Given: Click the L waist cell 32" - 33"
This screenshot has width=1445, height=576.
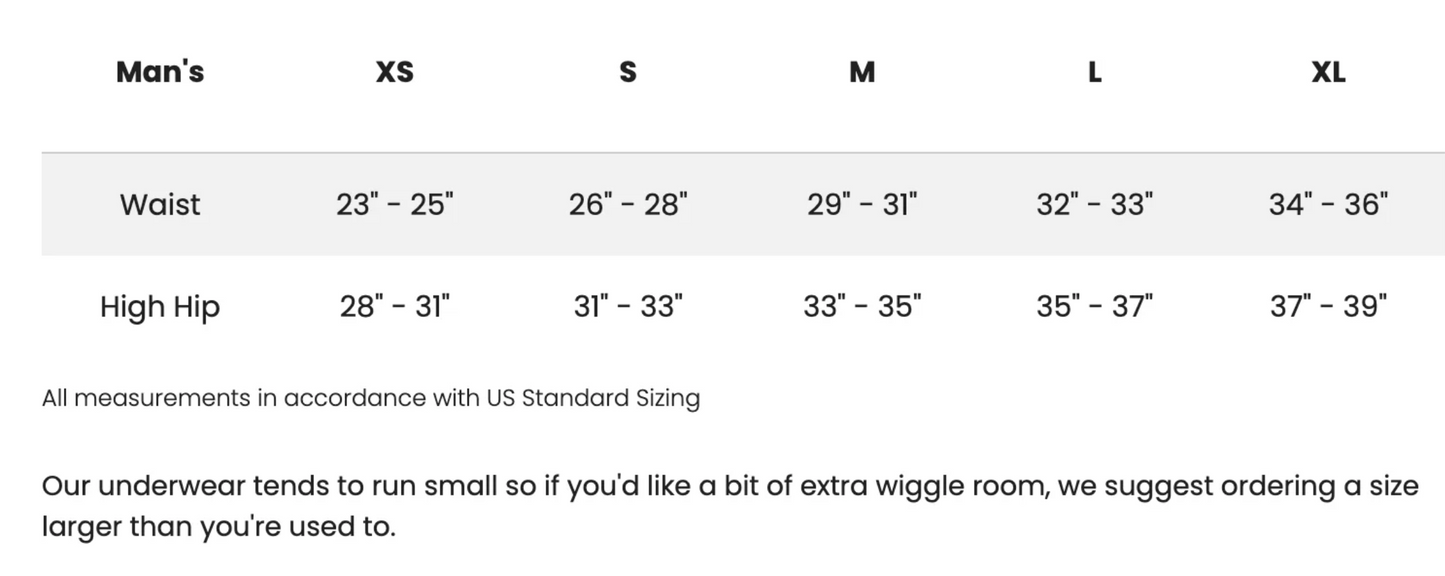Looking at the screenshot, I should tap(1095, 204).
